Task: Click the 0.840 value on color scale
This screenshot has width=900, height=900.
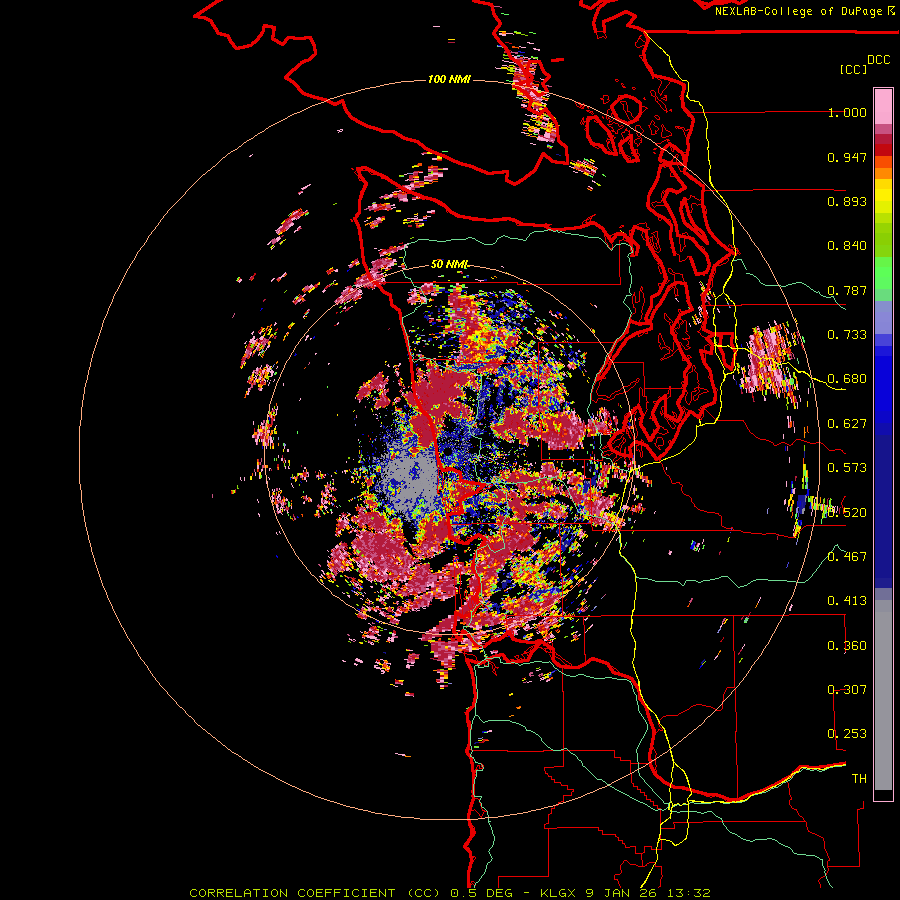Action: click(x=847, y=246)
